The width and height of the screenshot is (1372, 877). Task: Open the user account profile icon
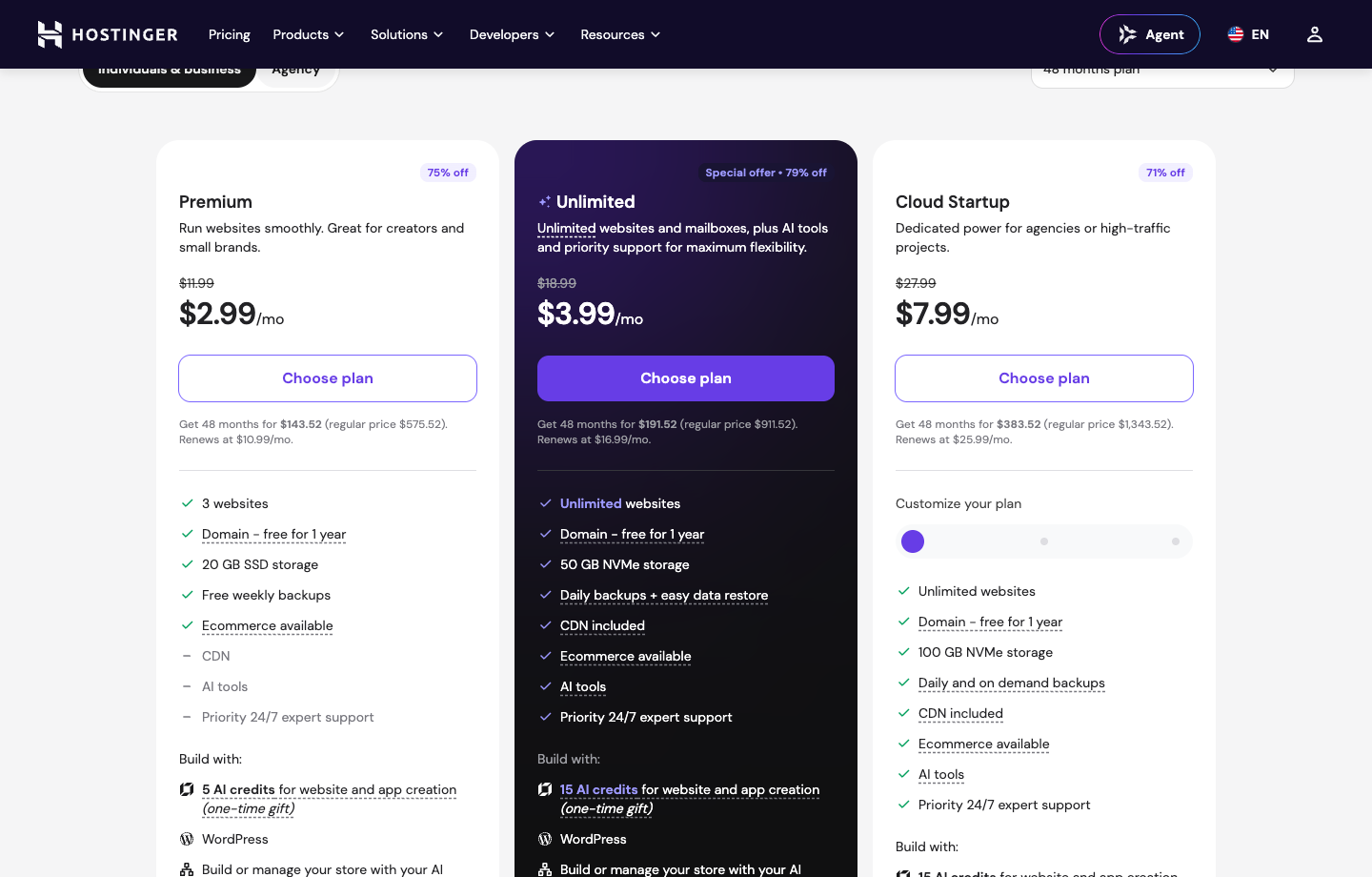1315,34
